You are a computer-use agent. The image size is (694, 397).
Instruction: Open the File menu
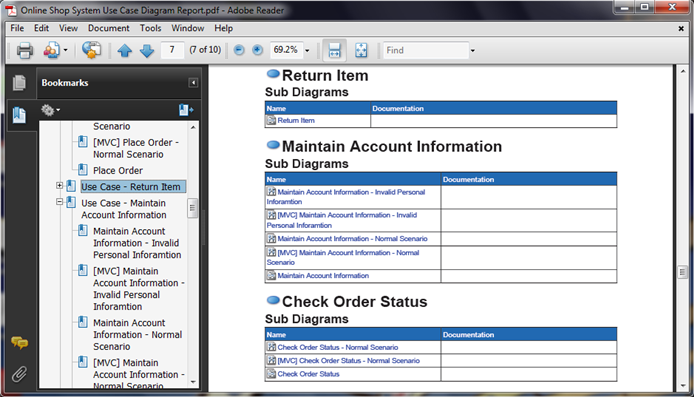point(17,28)
